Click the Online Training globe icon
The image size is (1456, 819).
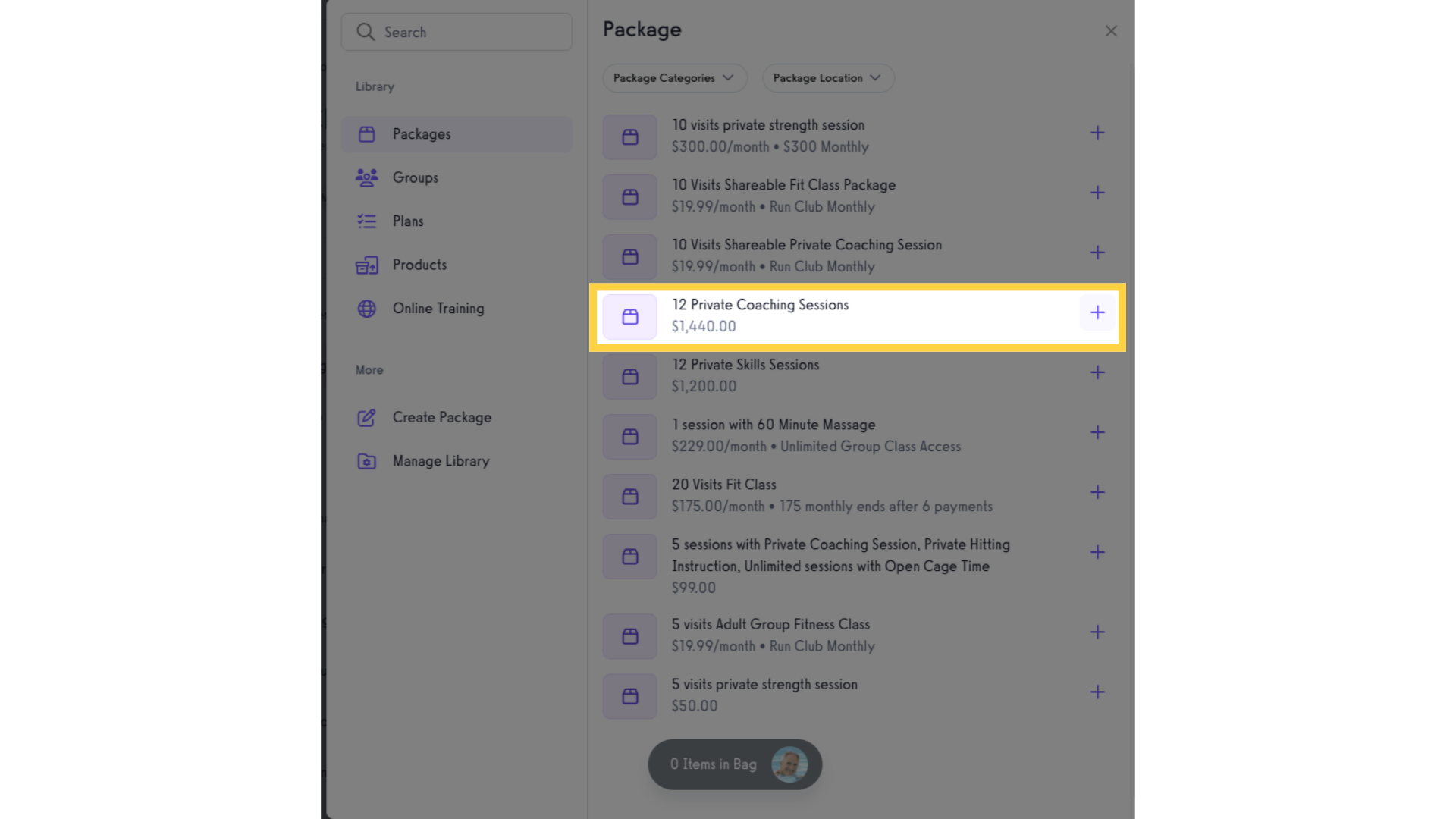coord(367,309)
